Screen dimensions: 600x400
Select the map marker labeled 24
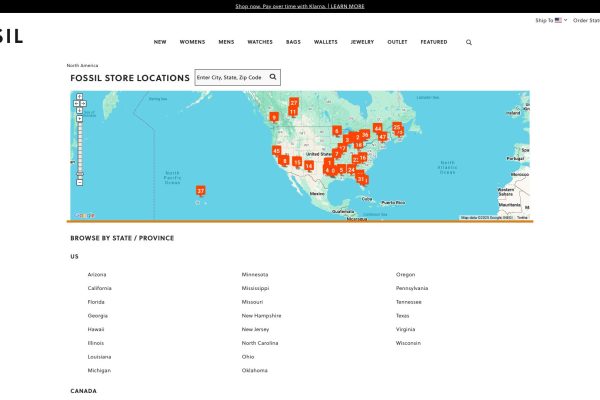click(351, 170)
